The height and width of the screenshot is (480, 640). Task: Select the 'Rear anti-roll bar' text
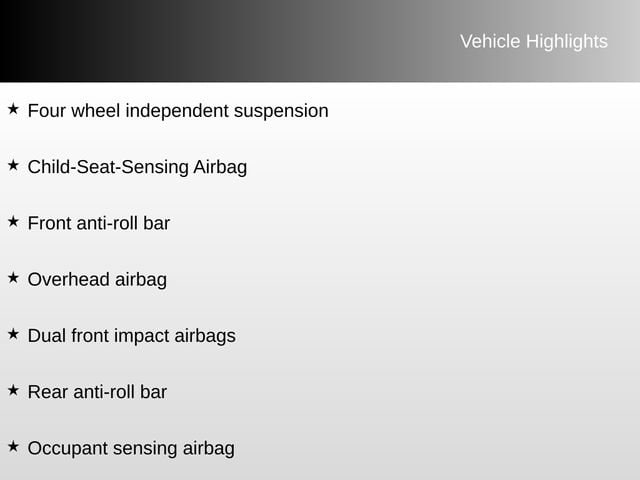coord(97,392)
